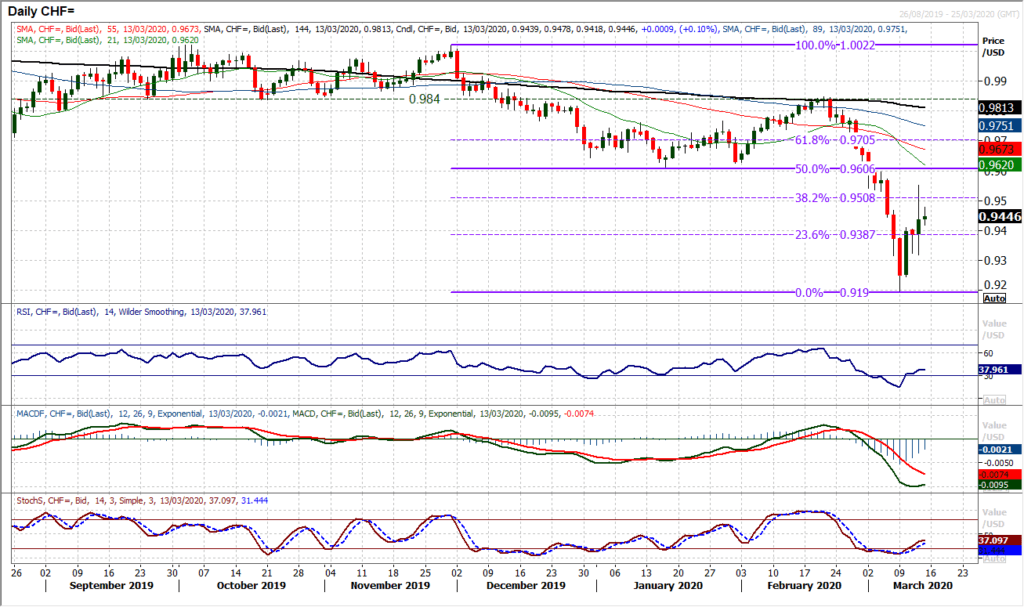The width and height of the screenshot is (1024, 607).
Task: Select the dark red 37.097 stochastic value tag
Action: 997,539
